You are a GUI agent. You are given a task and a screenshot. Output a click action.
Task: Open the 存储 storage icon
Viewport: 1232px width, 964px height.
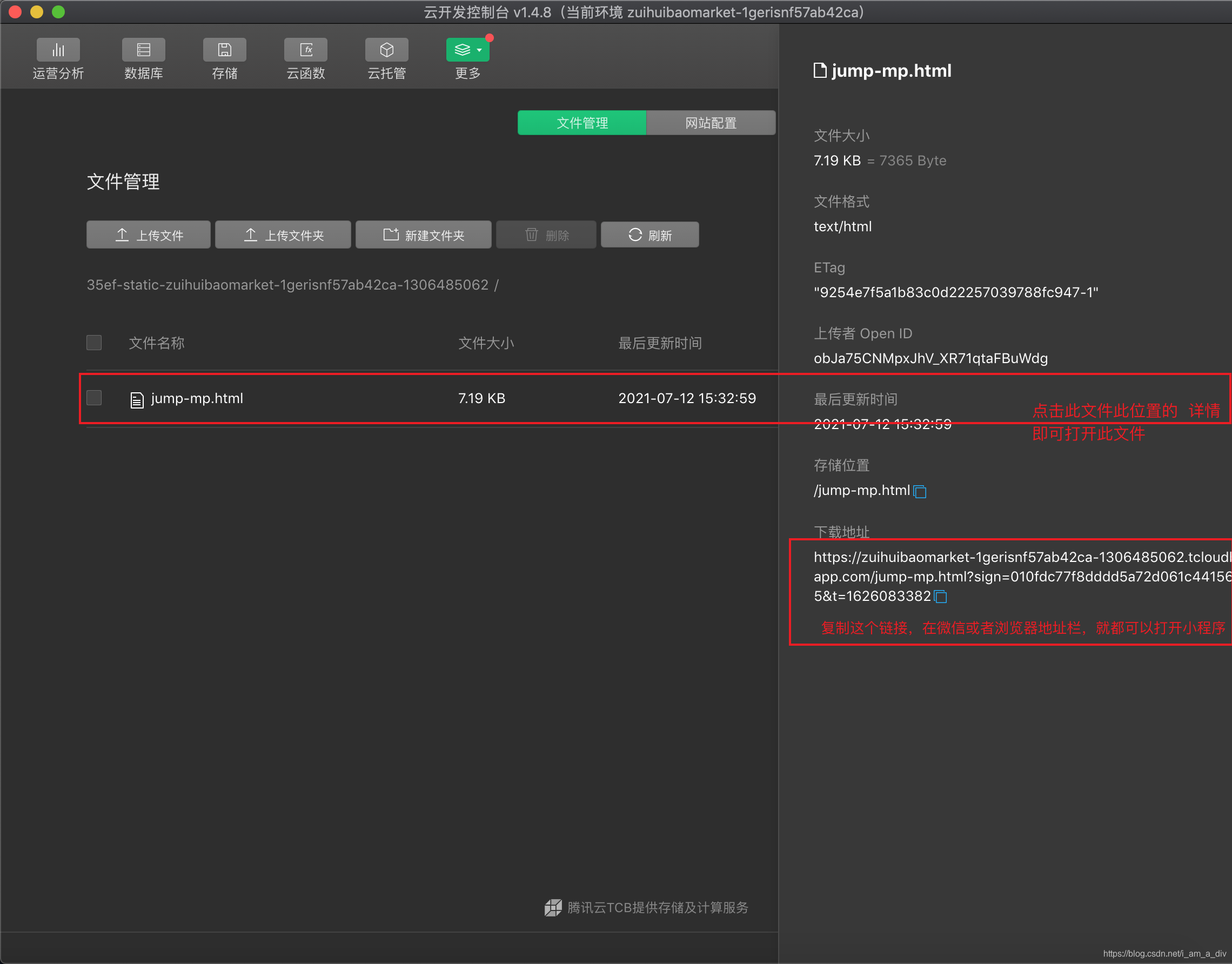pyautogui.click(x=225, y=50)
